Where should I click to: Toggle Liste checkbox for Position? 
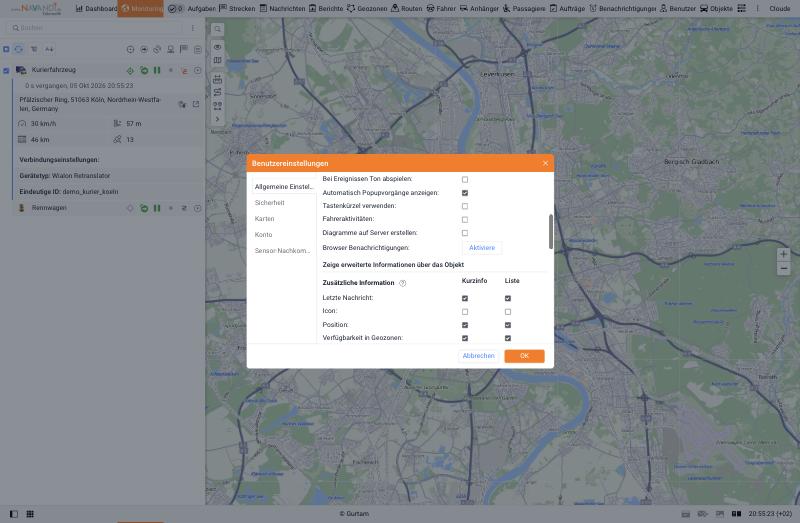point(508,325)
